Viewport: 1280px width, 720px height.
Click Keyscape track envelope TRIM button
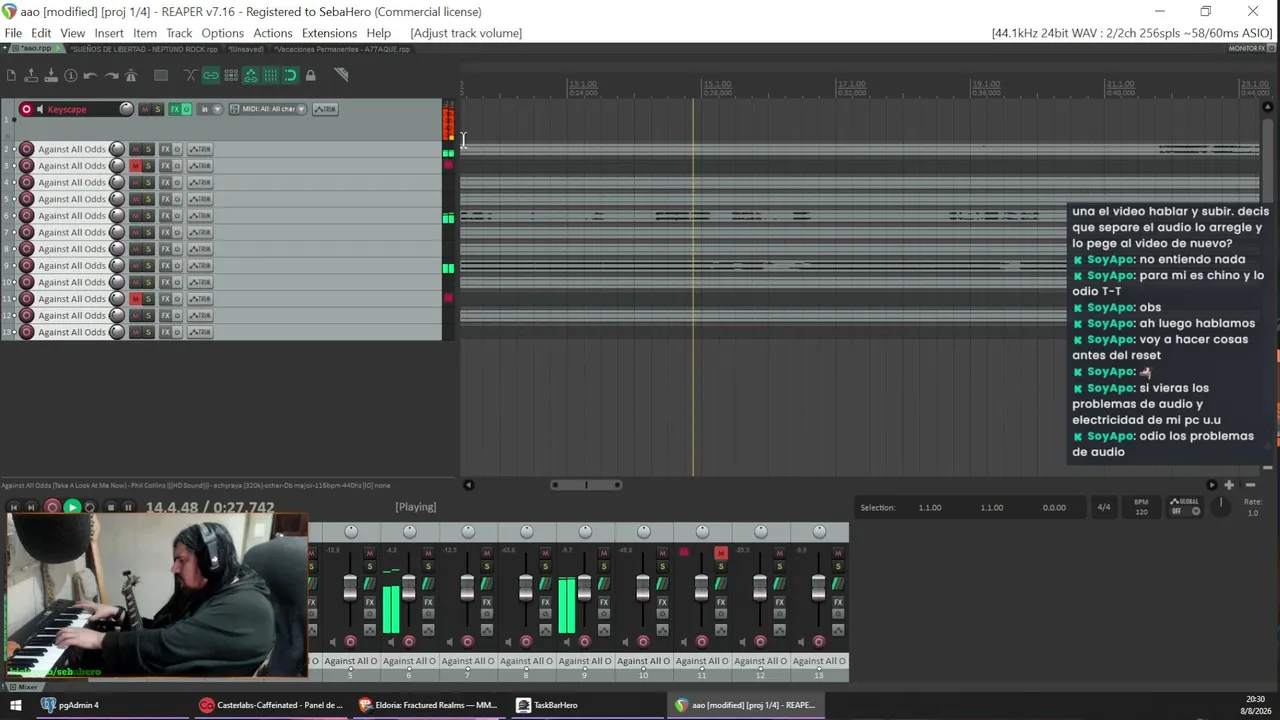tap(325, 109)
